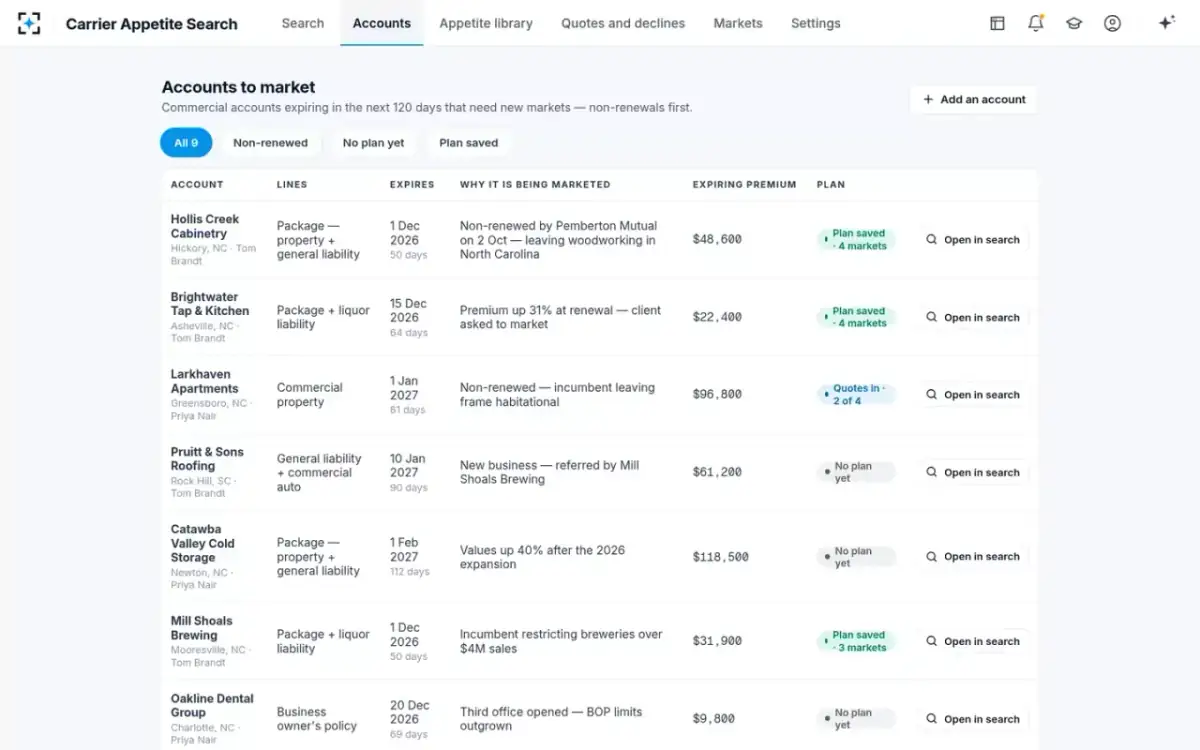Click the EXPIRES column header
1200x750 pixels.
(412, 185)
